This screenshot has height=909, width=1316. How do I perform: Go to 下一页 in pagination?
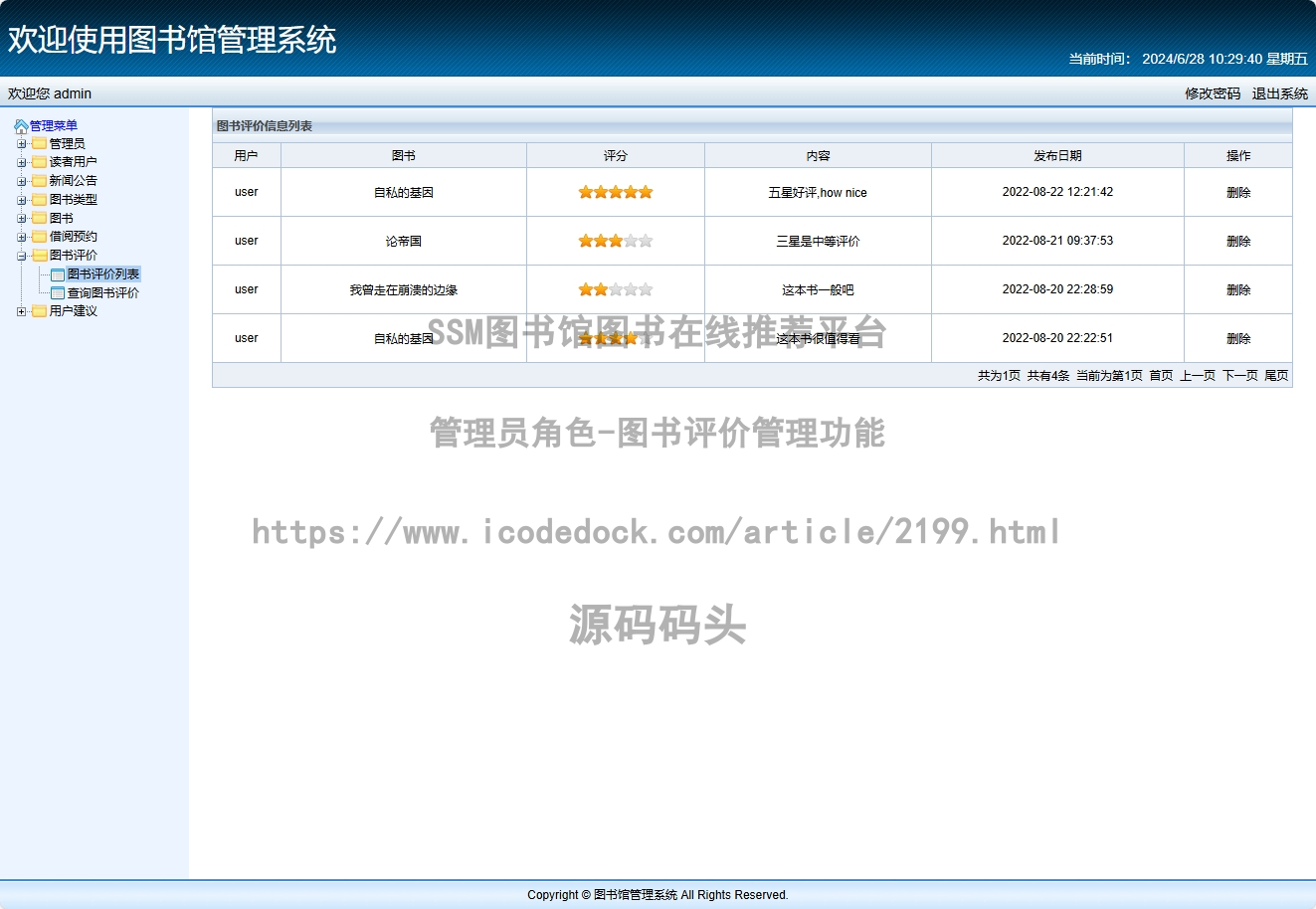(1240, 376)
